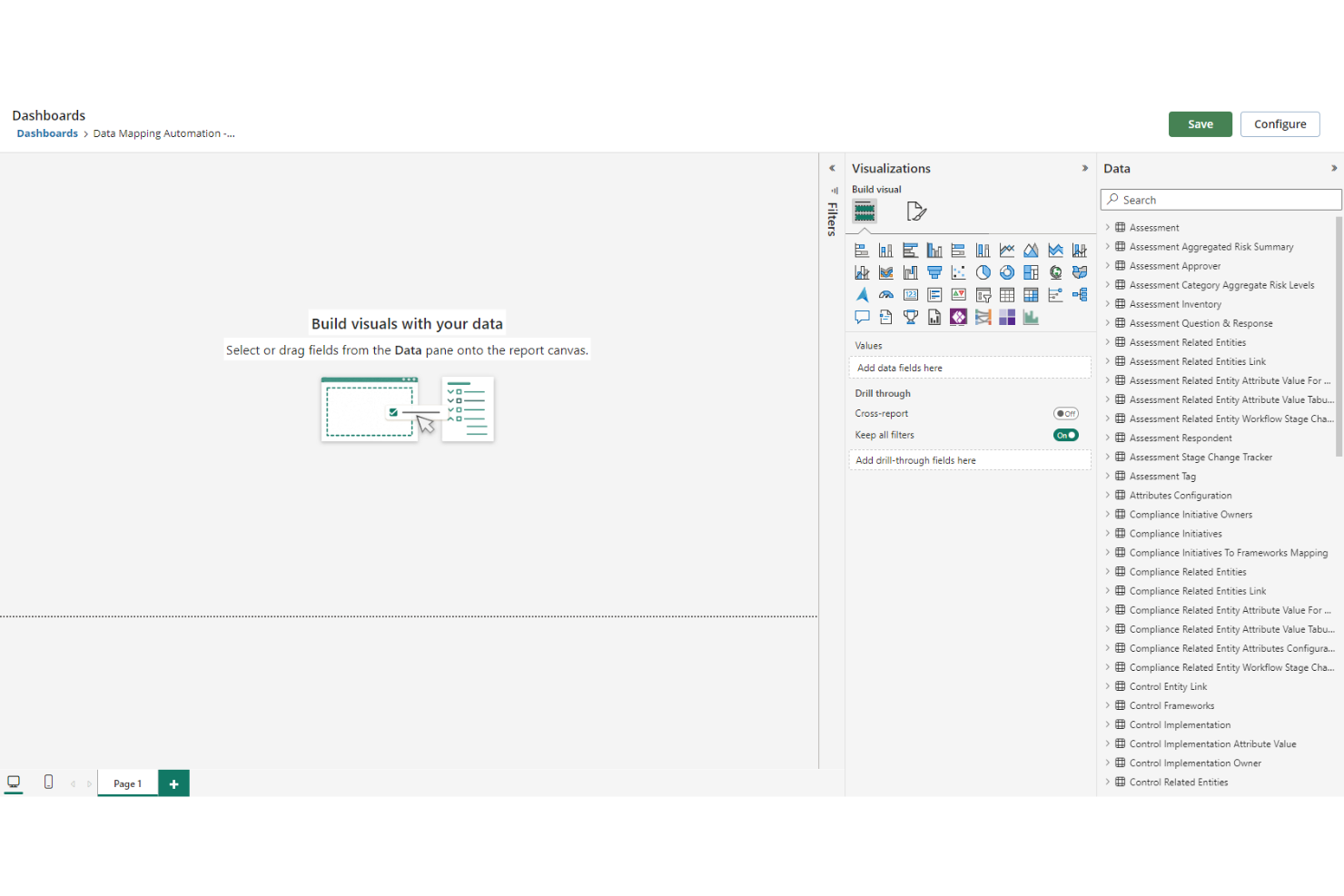The width and height of the screenshot is (1344, 896).
Task: Click the Save button
Action: pyautogui.click(x=1200, y=123)
